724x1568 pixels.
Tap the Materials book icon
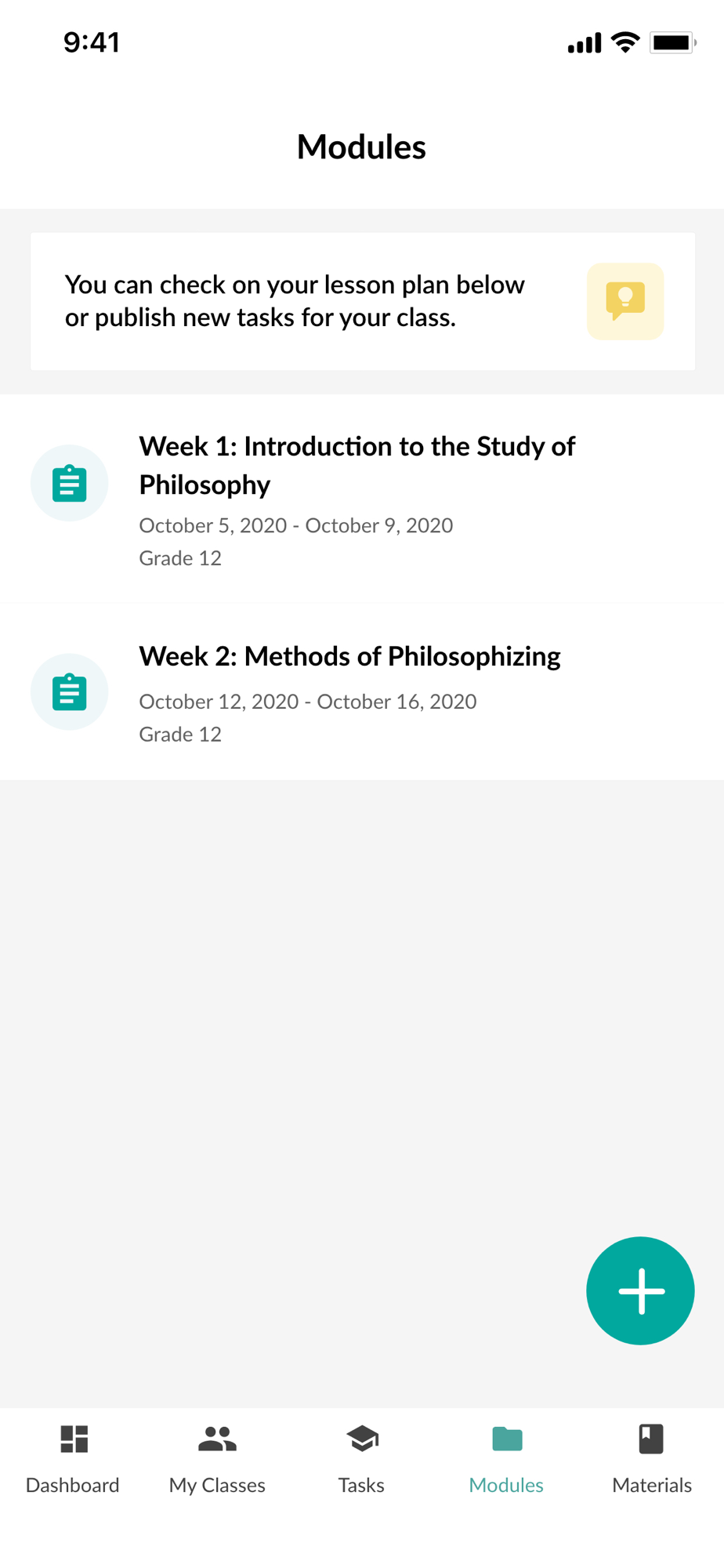tap(651, 1439)
